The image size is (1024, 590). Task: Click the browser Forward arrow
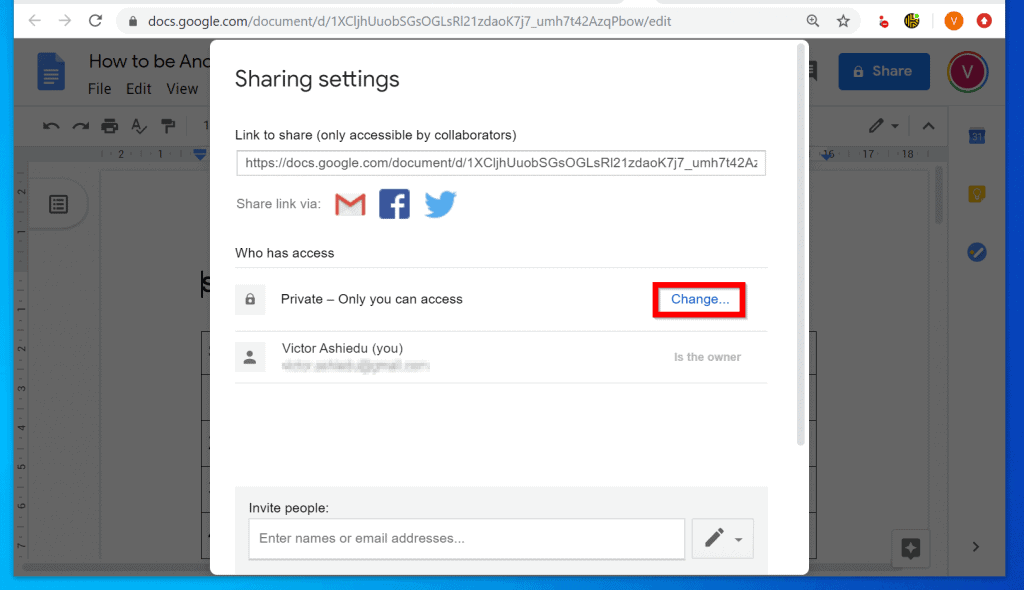(65, 21)
